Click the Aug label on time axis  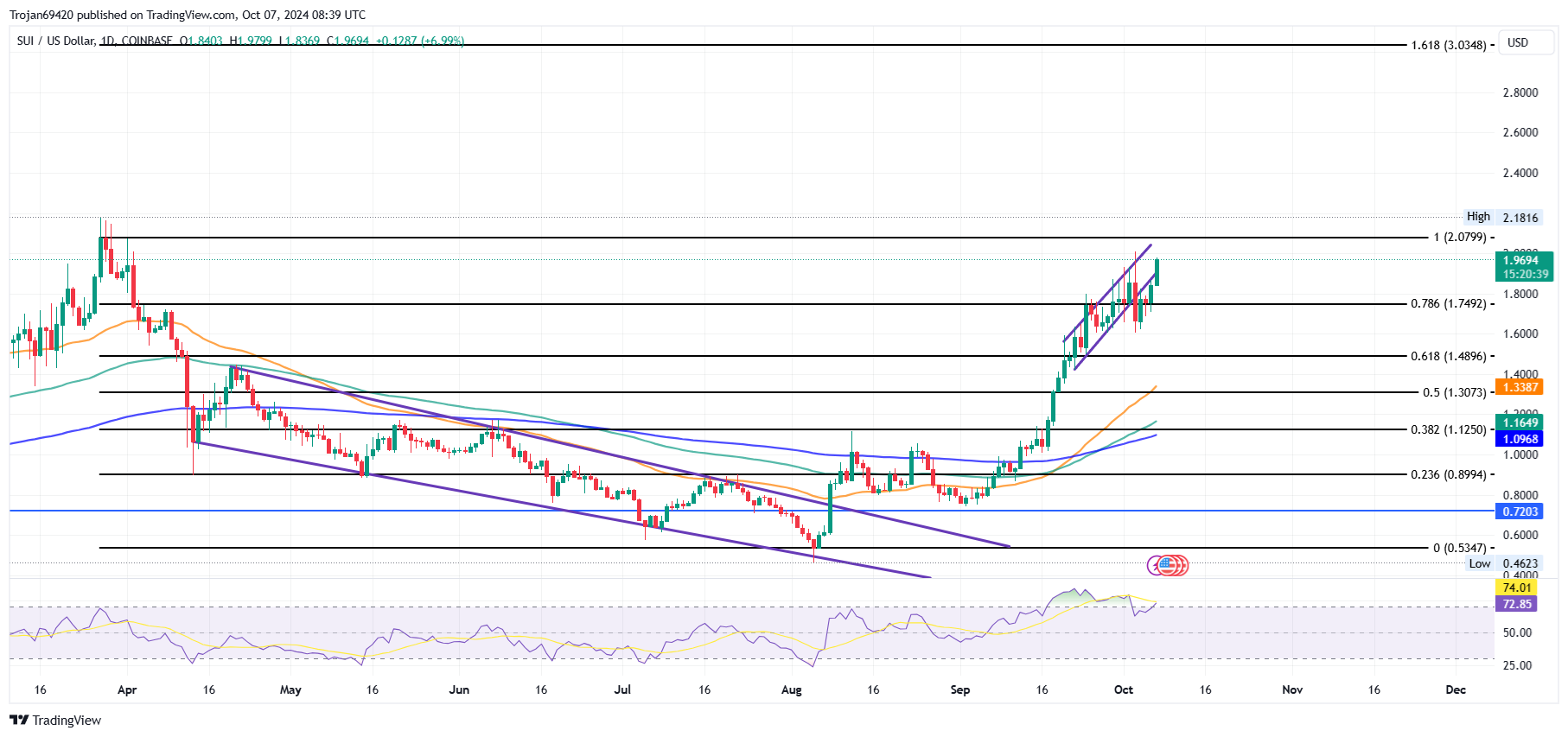pos(791,689)
